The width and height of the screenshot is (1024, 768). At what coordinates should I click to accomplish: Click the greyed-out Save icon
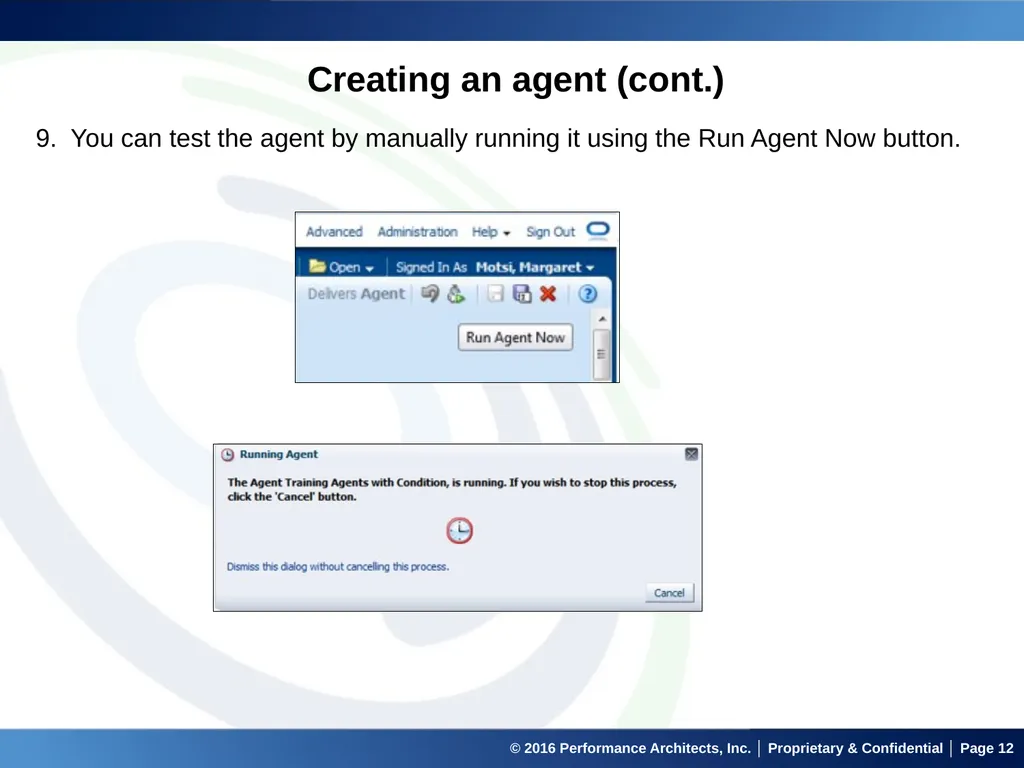[496, 294]
